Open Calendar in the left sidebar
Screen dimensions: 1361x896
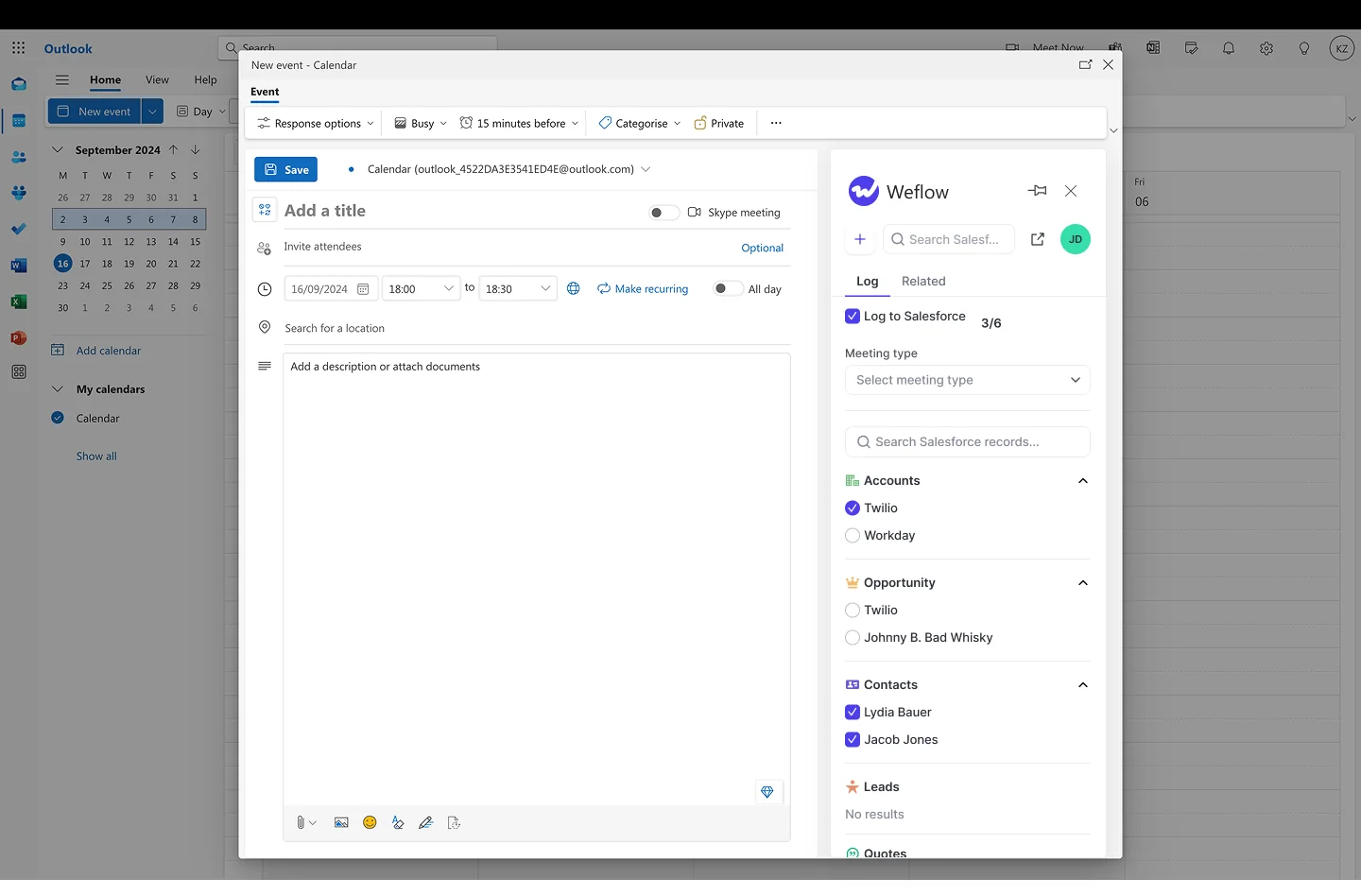[x=19, y=121]
